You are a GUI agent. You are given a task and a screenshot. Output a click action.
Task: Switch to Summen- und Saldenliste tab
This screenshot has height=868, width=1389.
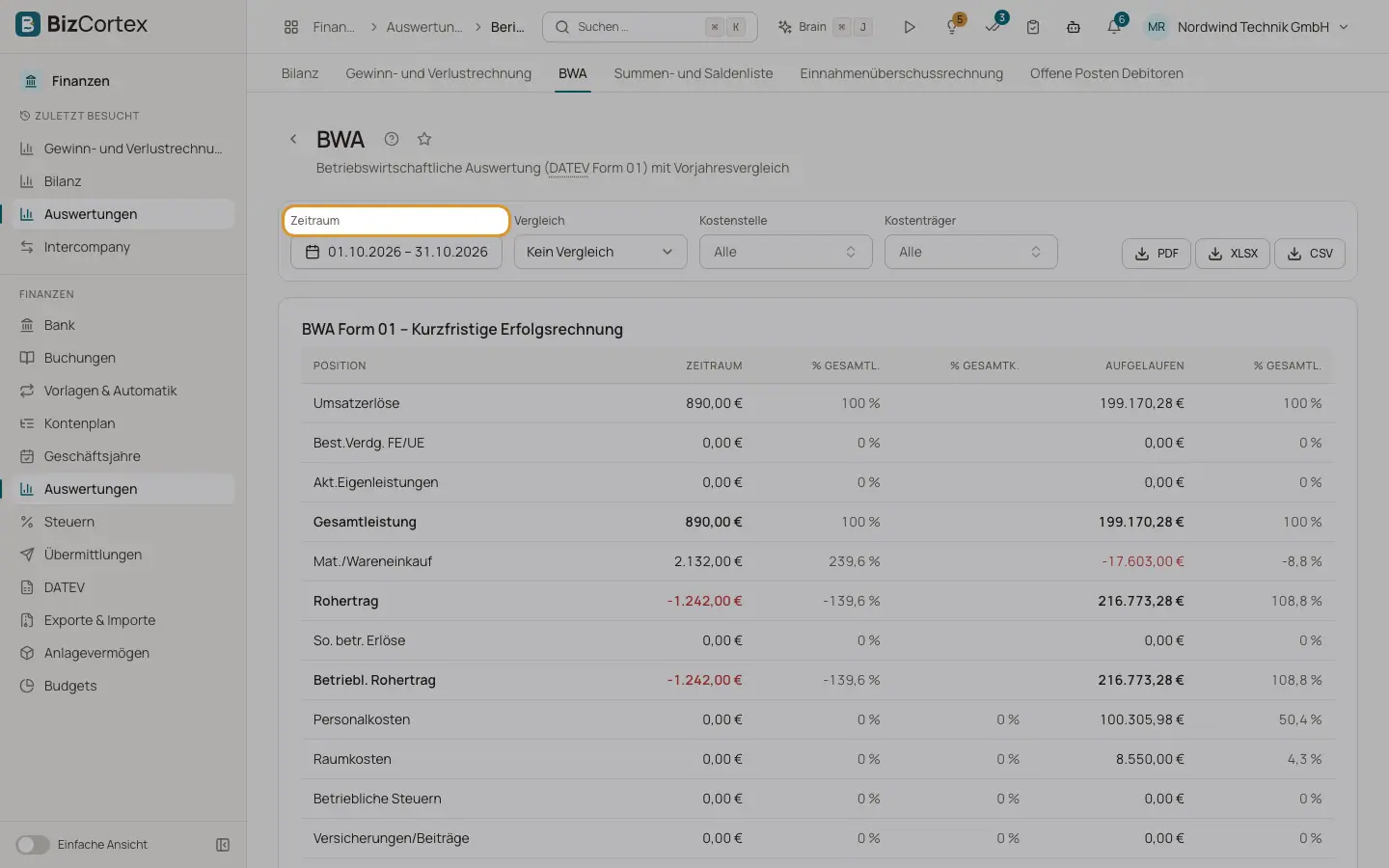click(694, 73)
